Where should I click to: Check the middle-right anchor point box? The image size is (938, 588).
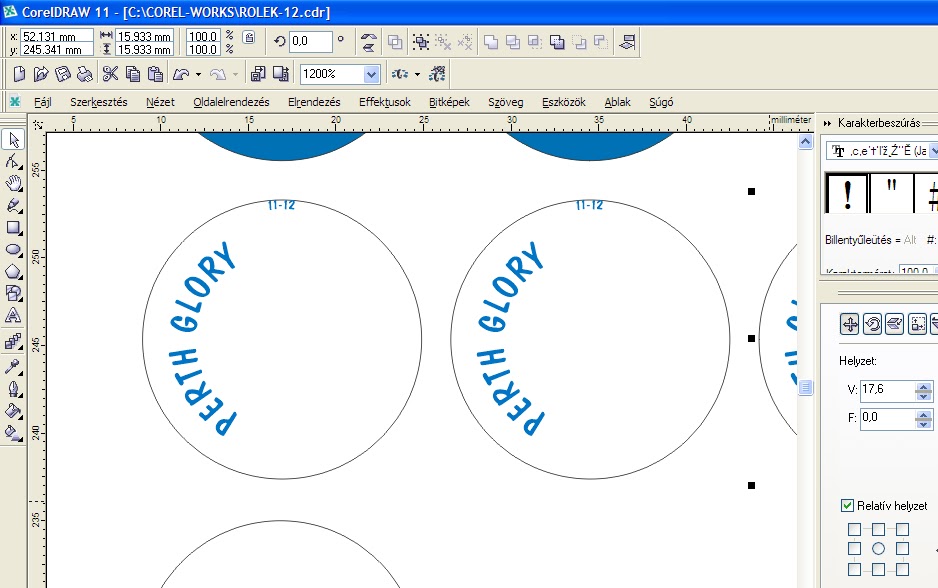[902, 549]
